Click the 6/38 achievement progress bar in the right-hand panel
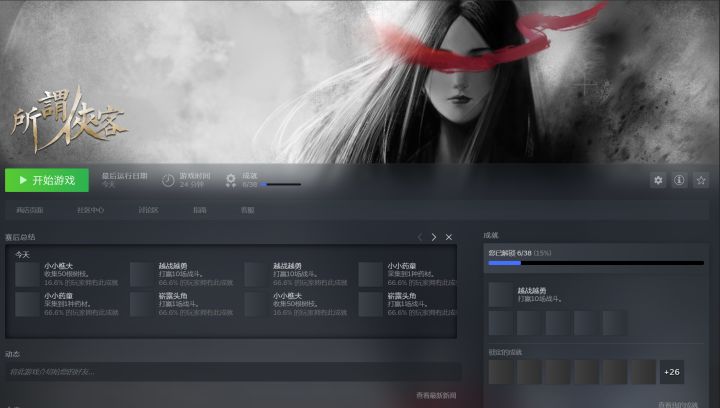Screen dimensions: 720x408 pos(596,263)
